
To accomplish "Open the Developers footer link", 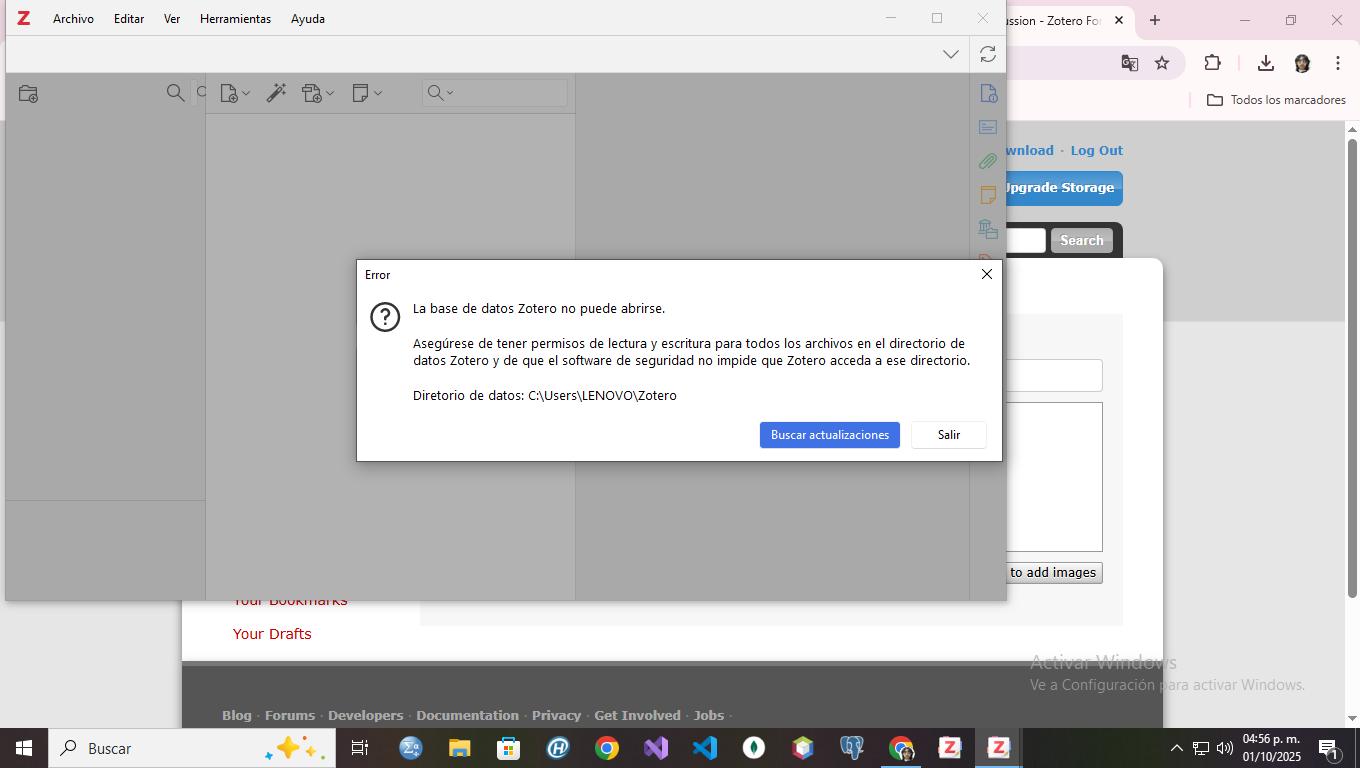I will coord(366,715).
